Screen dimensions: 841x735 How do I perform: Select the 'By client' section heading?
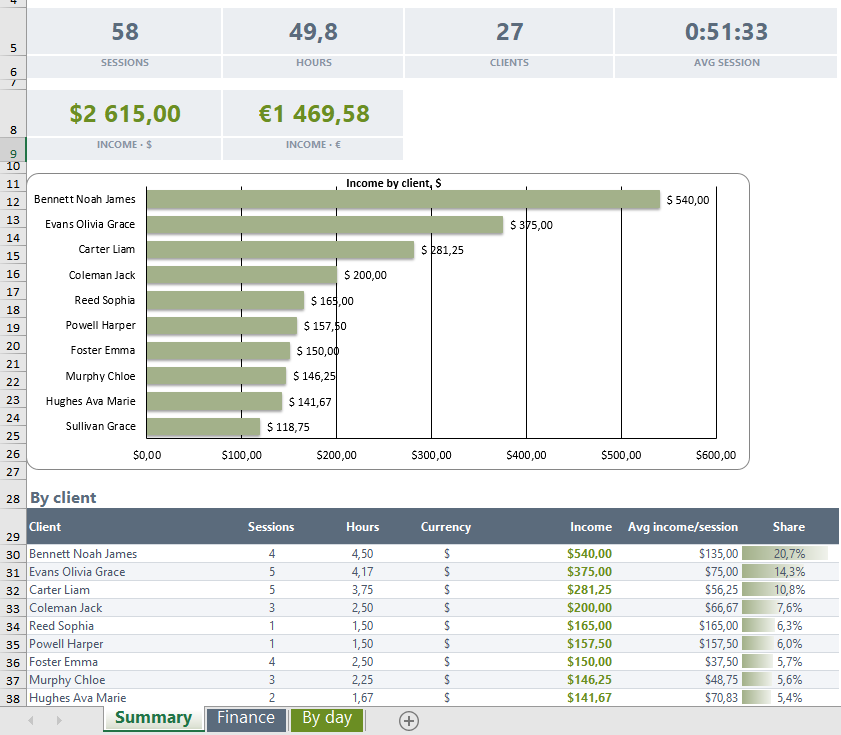63,498
